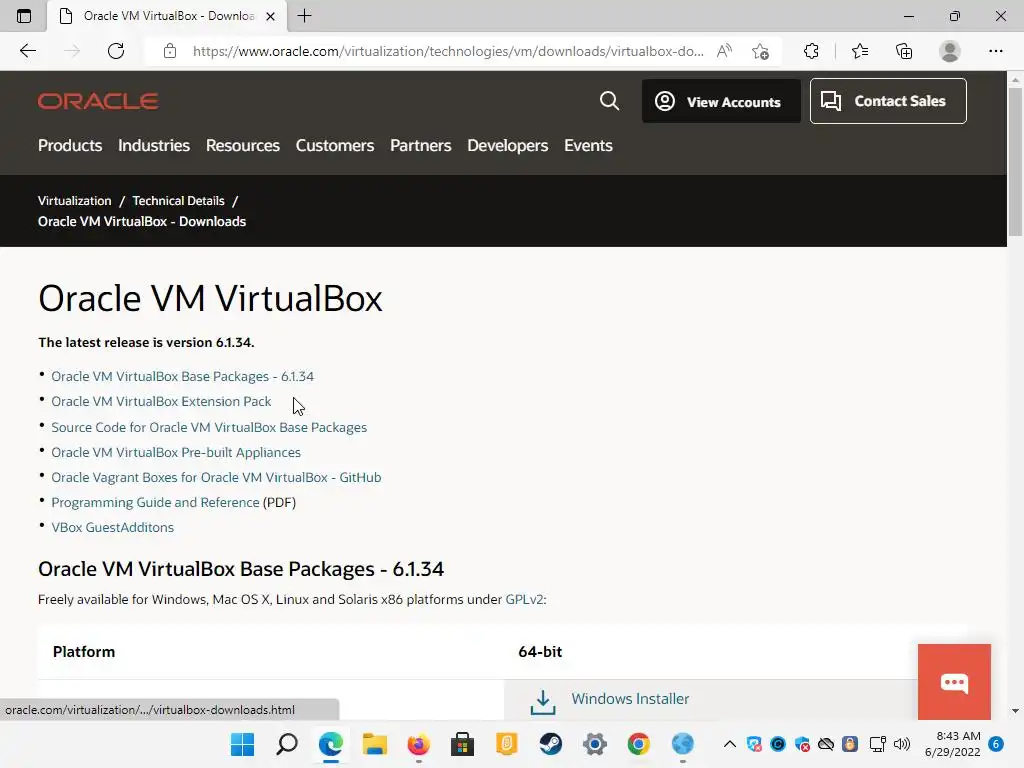Viewport: 1024px width, 768px height.
Task: Click the browser profile avatar
Action: [x=950, y=51]
